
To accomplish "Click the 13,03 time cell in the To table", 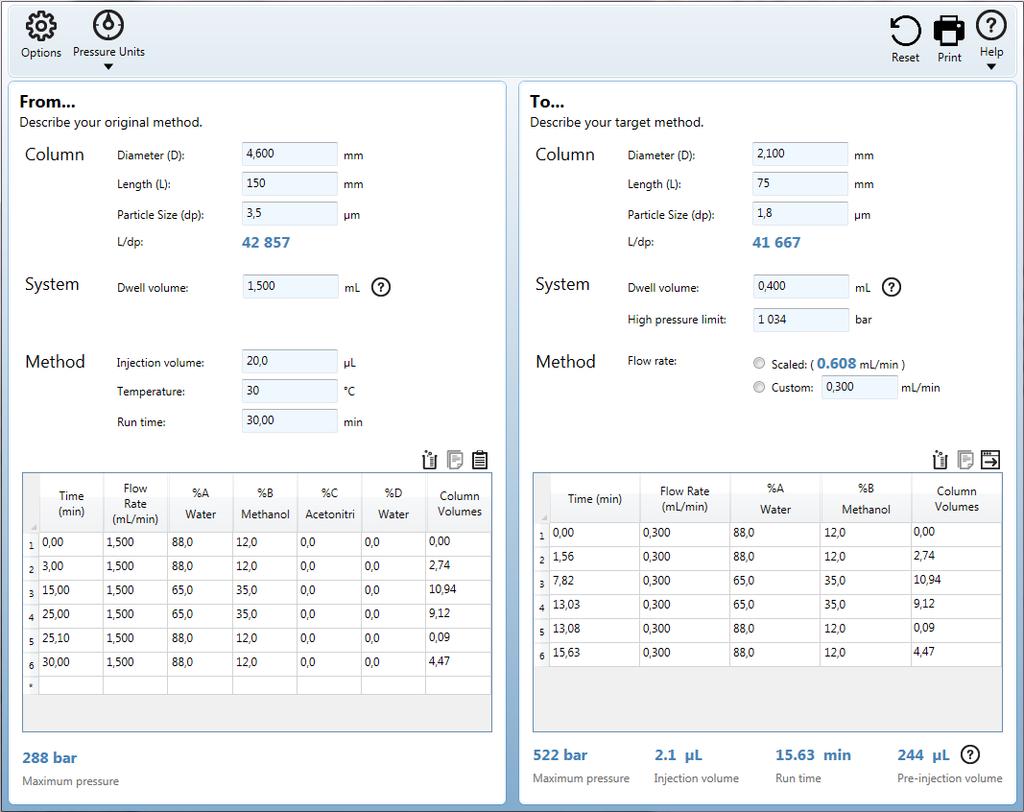I will [595, 605].
